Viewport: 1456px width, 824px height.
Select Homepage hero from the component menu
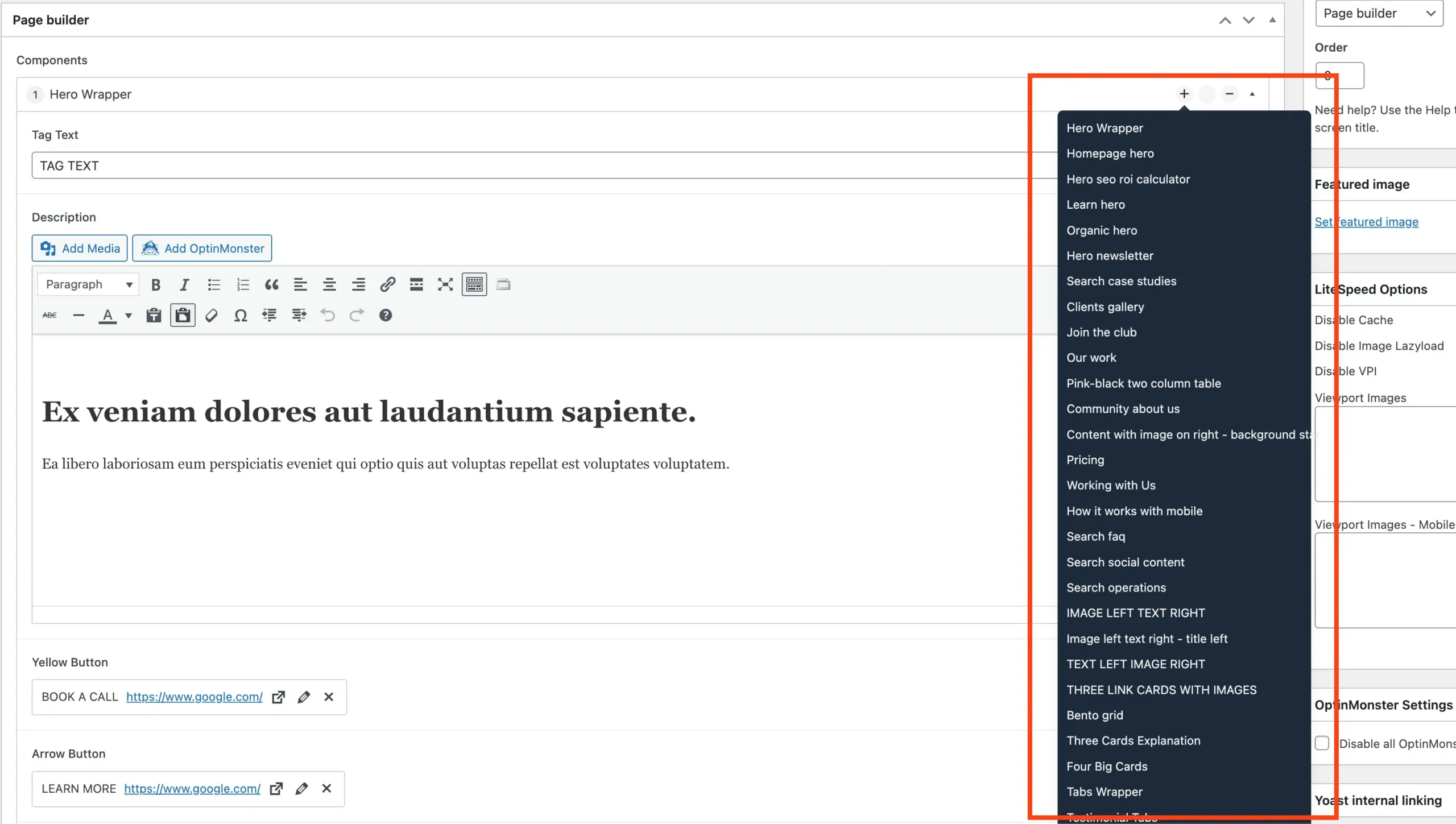coord(1110,153)
